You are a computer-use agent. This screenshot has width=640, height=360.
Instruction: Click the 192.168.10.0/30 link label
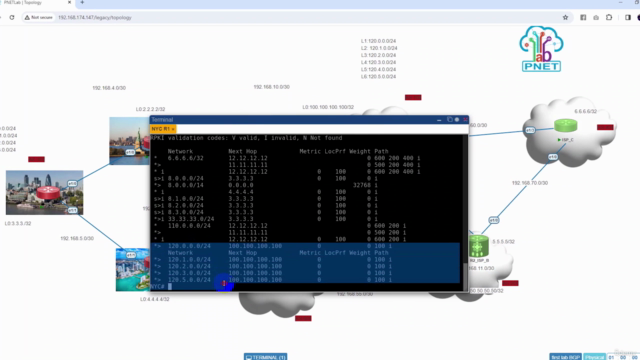pyautogui.click(x=271, y=87)
